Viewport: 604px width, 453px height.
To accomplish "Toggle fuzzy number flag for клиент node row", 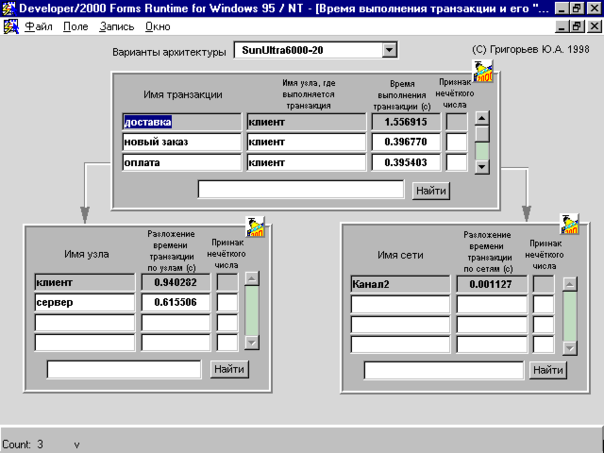I will click(227, 282).
